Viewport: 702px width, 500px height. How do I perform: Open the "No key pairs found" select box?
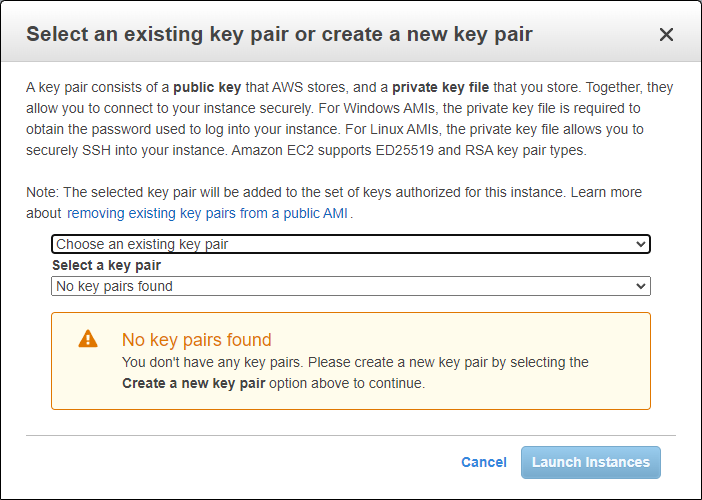(x=351, y=286)
